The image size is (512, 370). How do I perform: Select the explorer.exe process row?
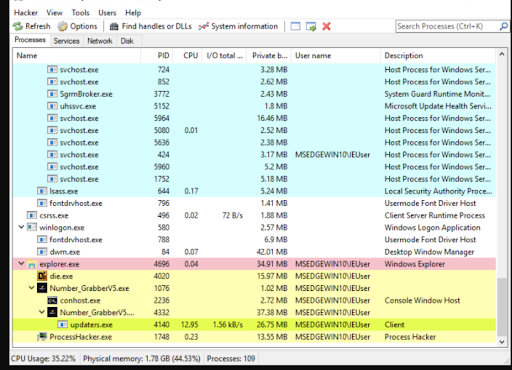[254, 264]
